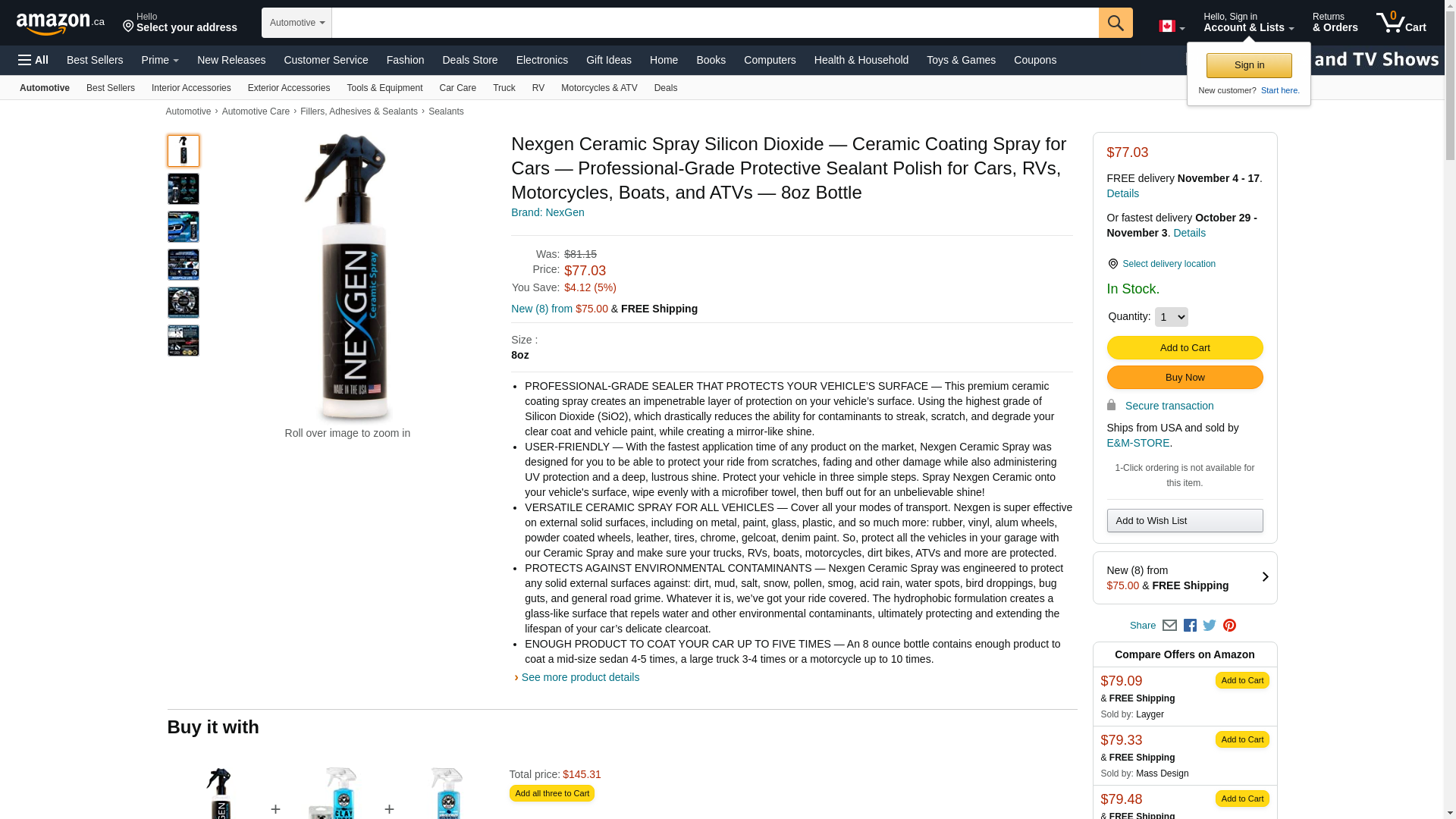Click the Buy Now button

(x=1185, y=378)
